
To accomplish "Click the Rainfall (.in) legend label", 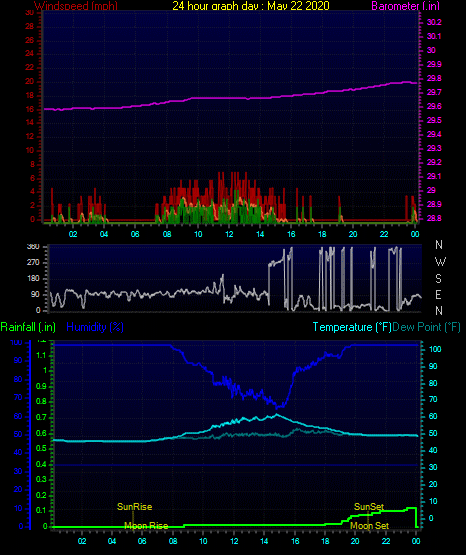I will pyautogui.click(x=28, y=327).
